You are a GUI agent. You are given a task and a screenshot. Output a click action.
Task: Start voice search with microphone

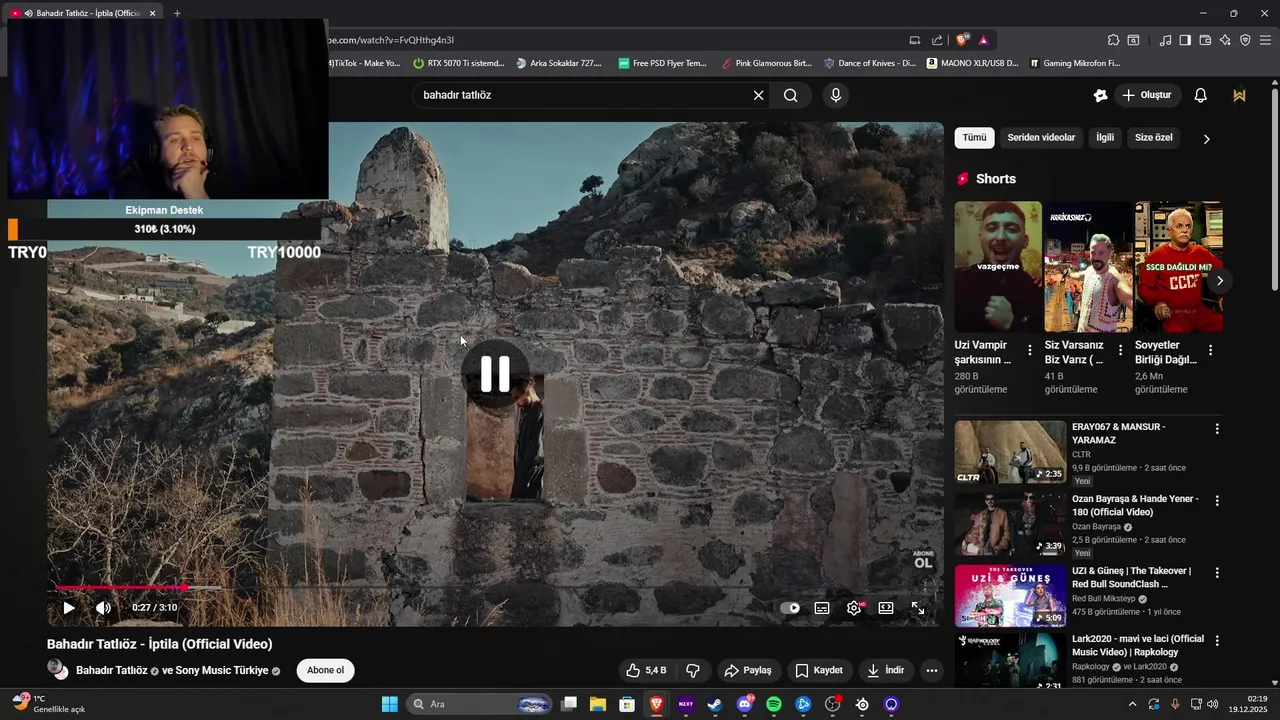coord(836,95)
